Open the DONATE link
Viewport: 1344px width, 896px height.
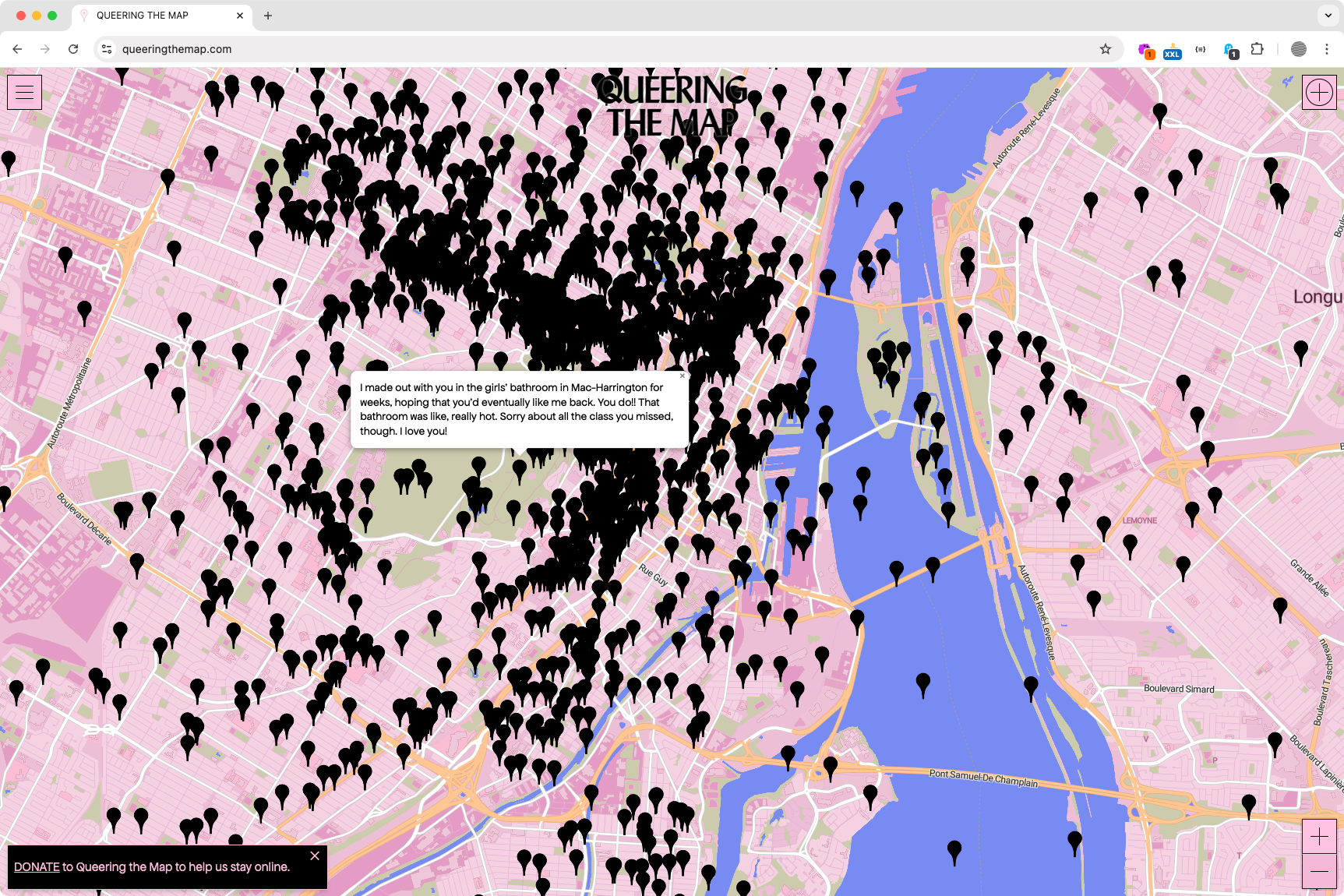click(x=37, y=867)
